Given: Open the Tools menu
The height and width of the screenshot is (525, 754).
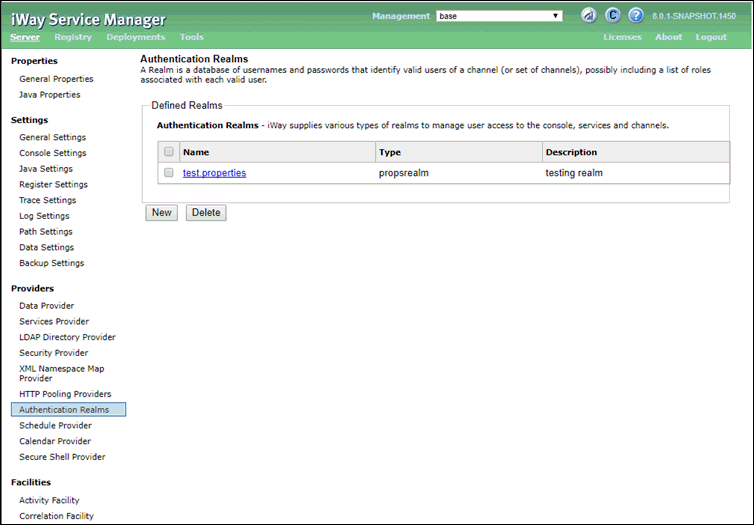Looking at the screenshot, I should pyautogui.click(x=192, y=37).
